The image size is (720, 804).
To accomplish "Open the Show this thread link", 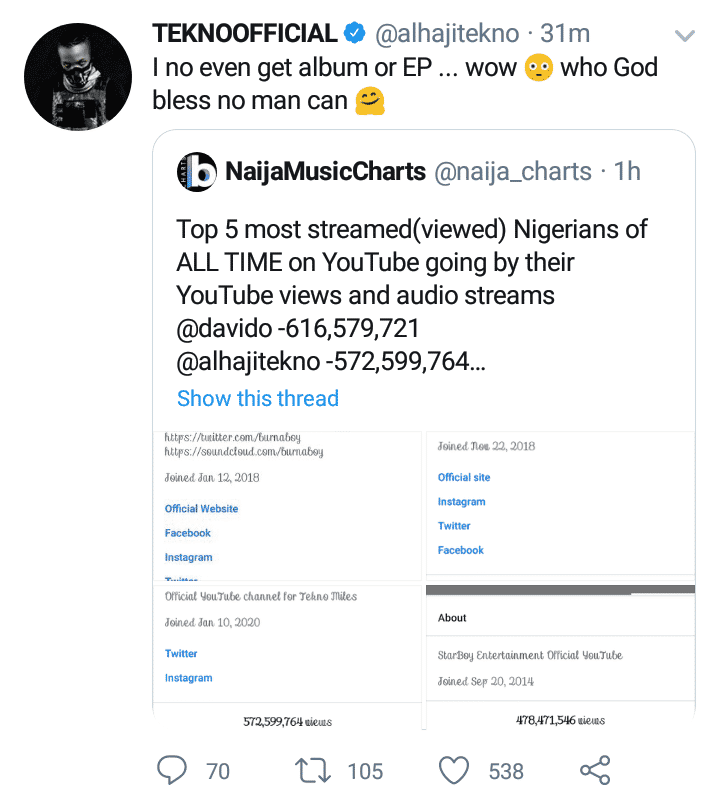I will (258, 398).
